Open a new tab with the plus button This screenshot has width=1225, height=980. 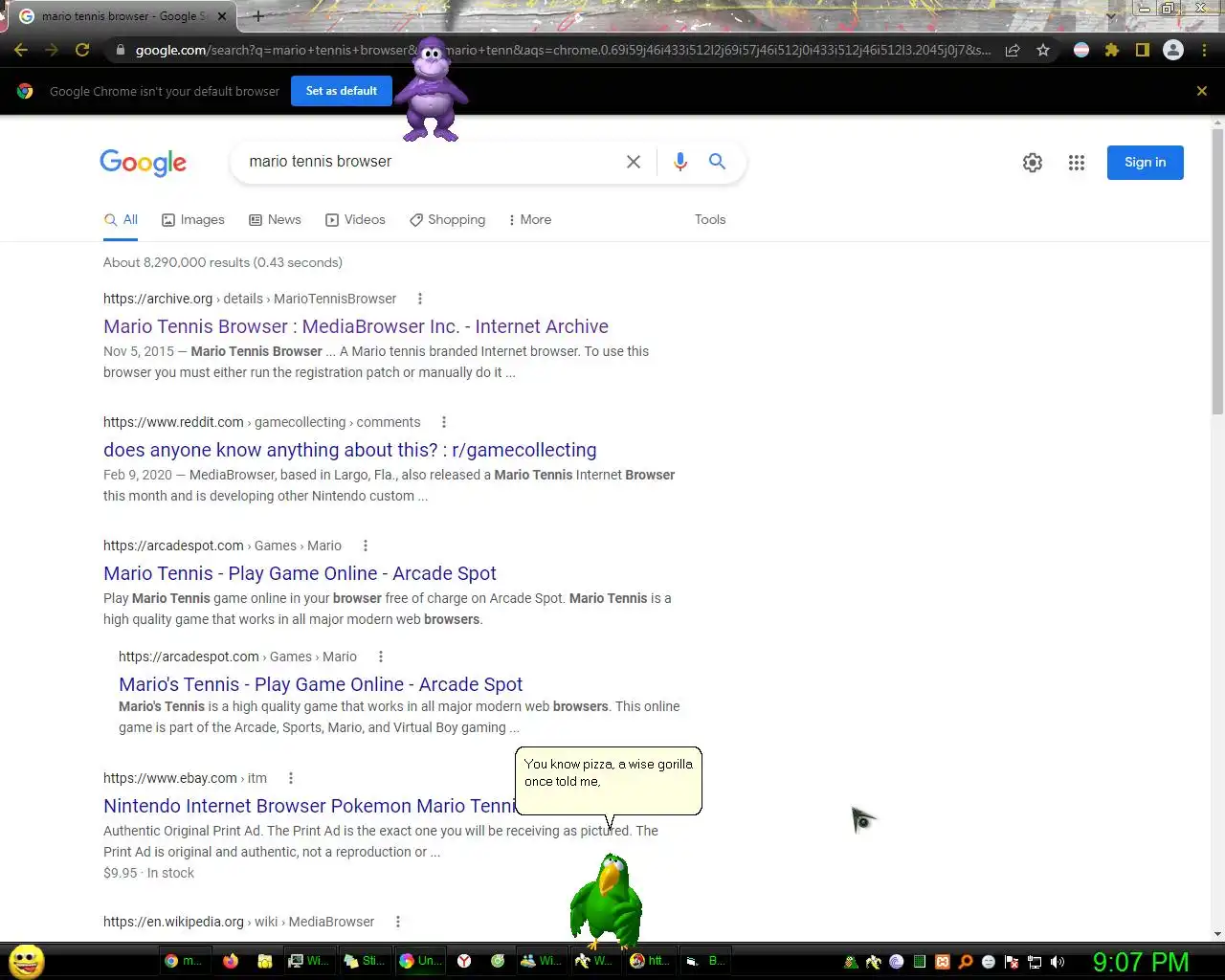click(258, 16)
